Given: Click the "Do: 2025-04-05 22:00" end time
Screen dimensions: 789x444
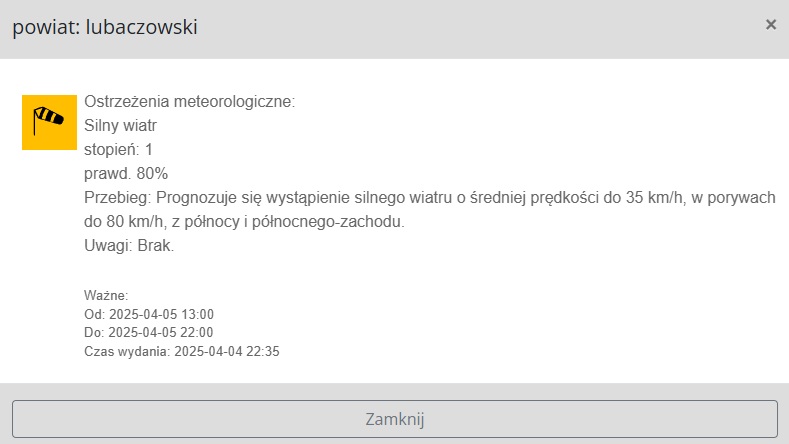Looking at the screenshot, I should [149, 332].
